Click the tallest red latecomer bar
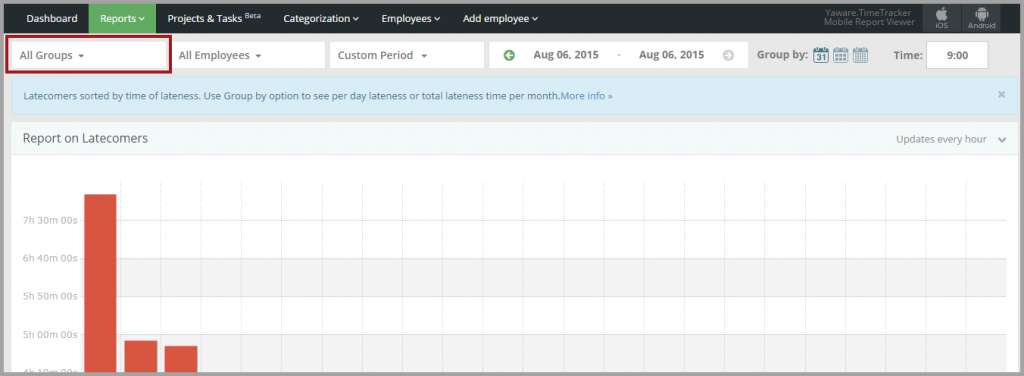This screenshot has height=376, width=1024. (100, 283)
